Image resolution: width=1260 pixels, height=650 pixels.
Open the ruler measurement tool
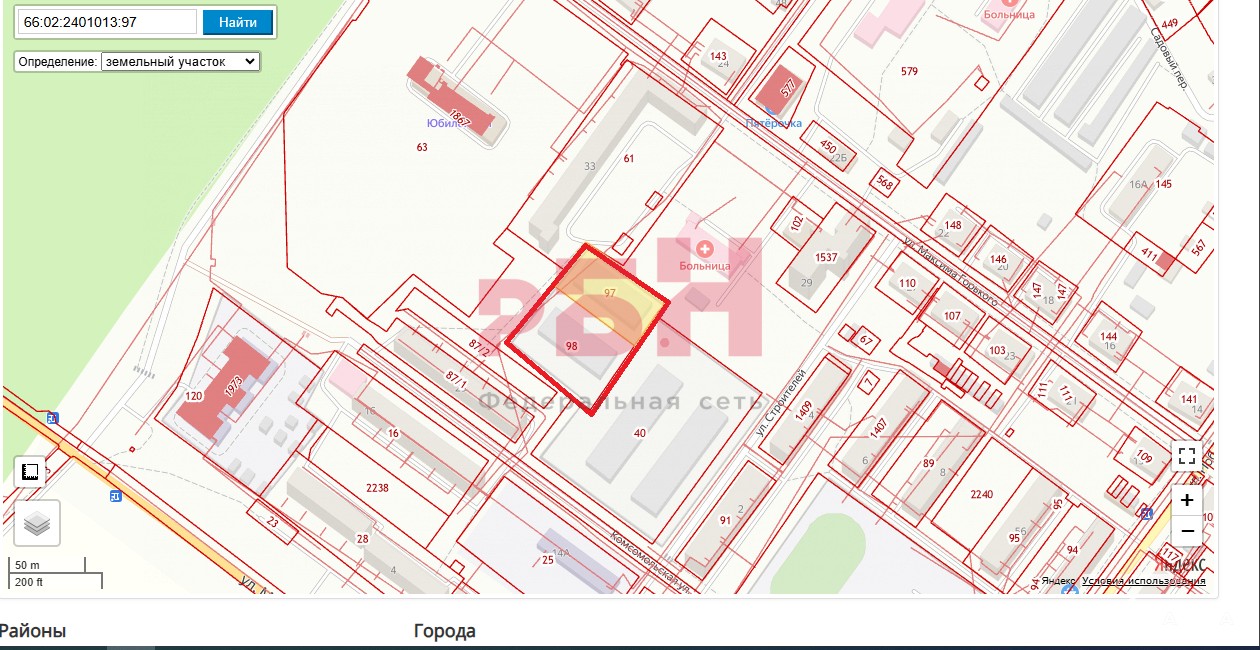pos(30,471)
